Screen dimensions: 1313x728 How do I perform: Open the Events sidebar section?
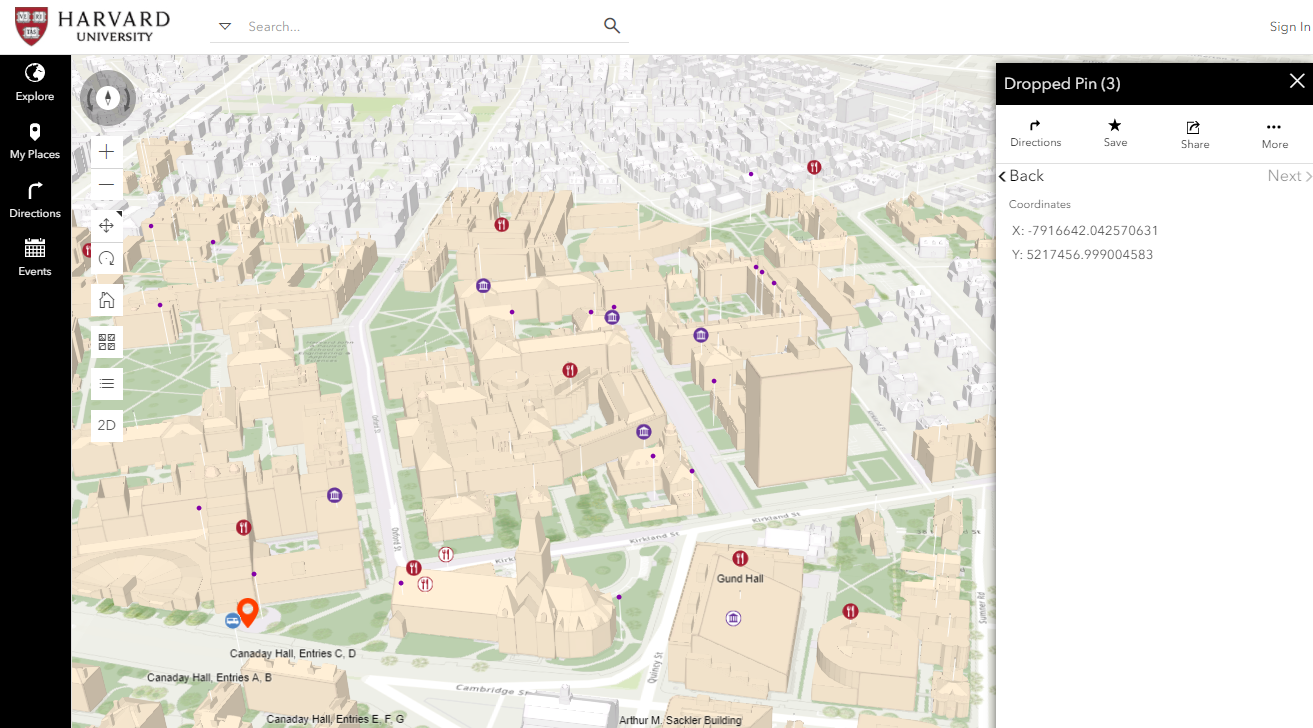tap(34, 257)
